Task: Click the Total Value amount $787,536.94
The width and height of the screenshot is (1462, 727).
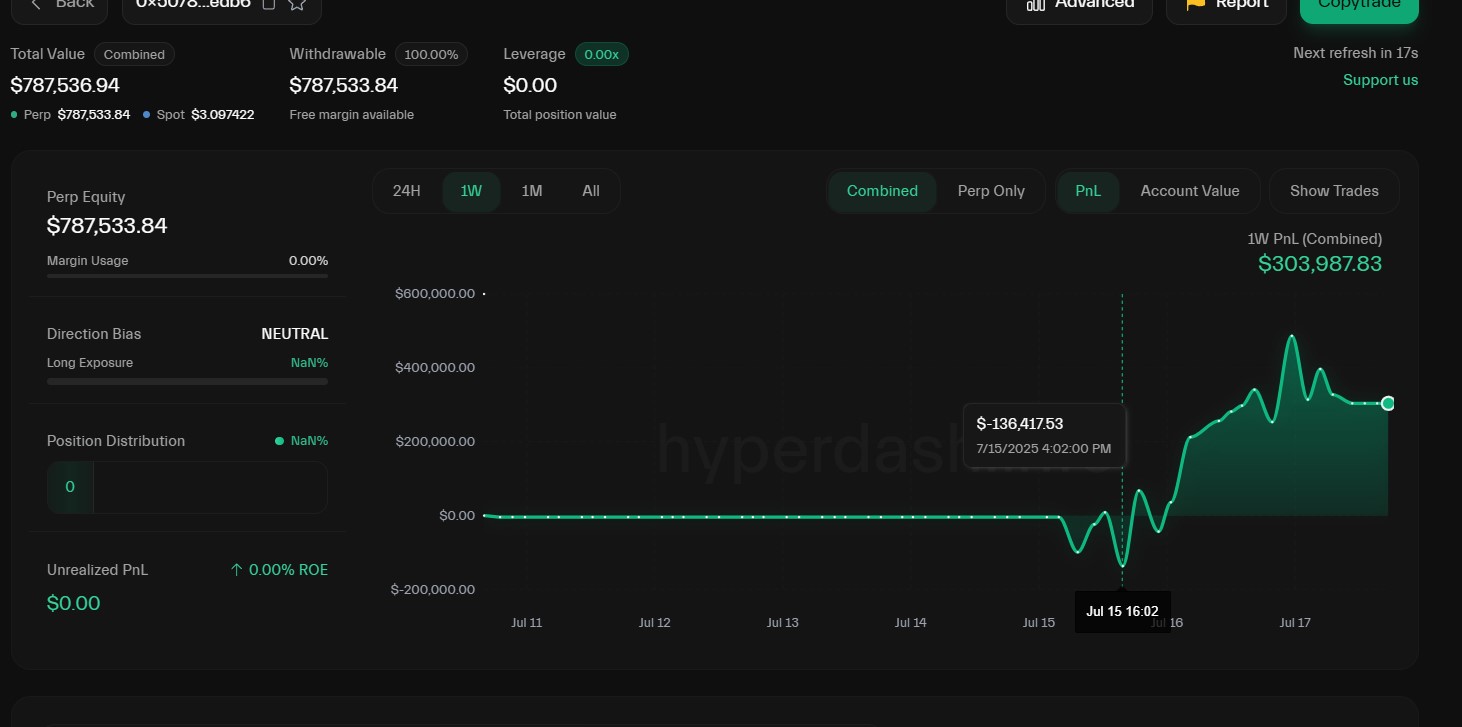Action: [x=65, y=85]
